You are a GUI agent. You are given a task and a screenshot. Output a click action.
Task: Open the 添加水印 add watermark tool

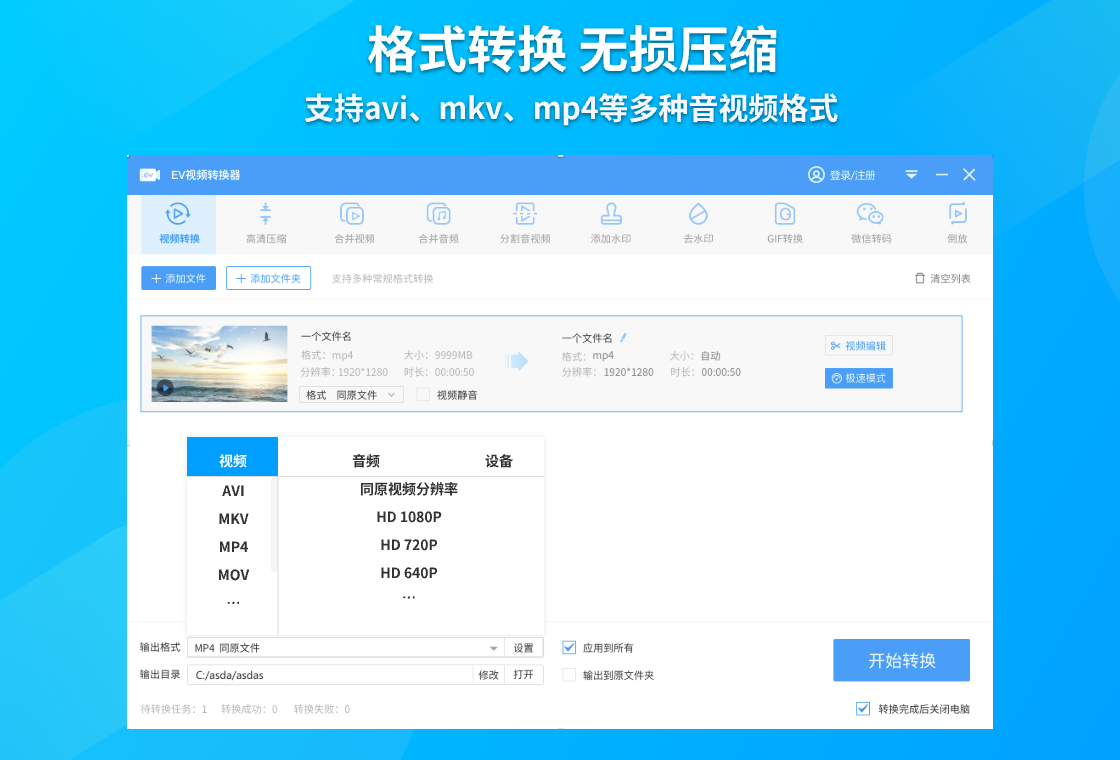click(611, 224)
